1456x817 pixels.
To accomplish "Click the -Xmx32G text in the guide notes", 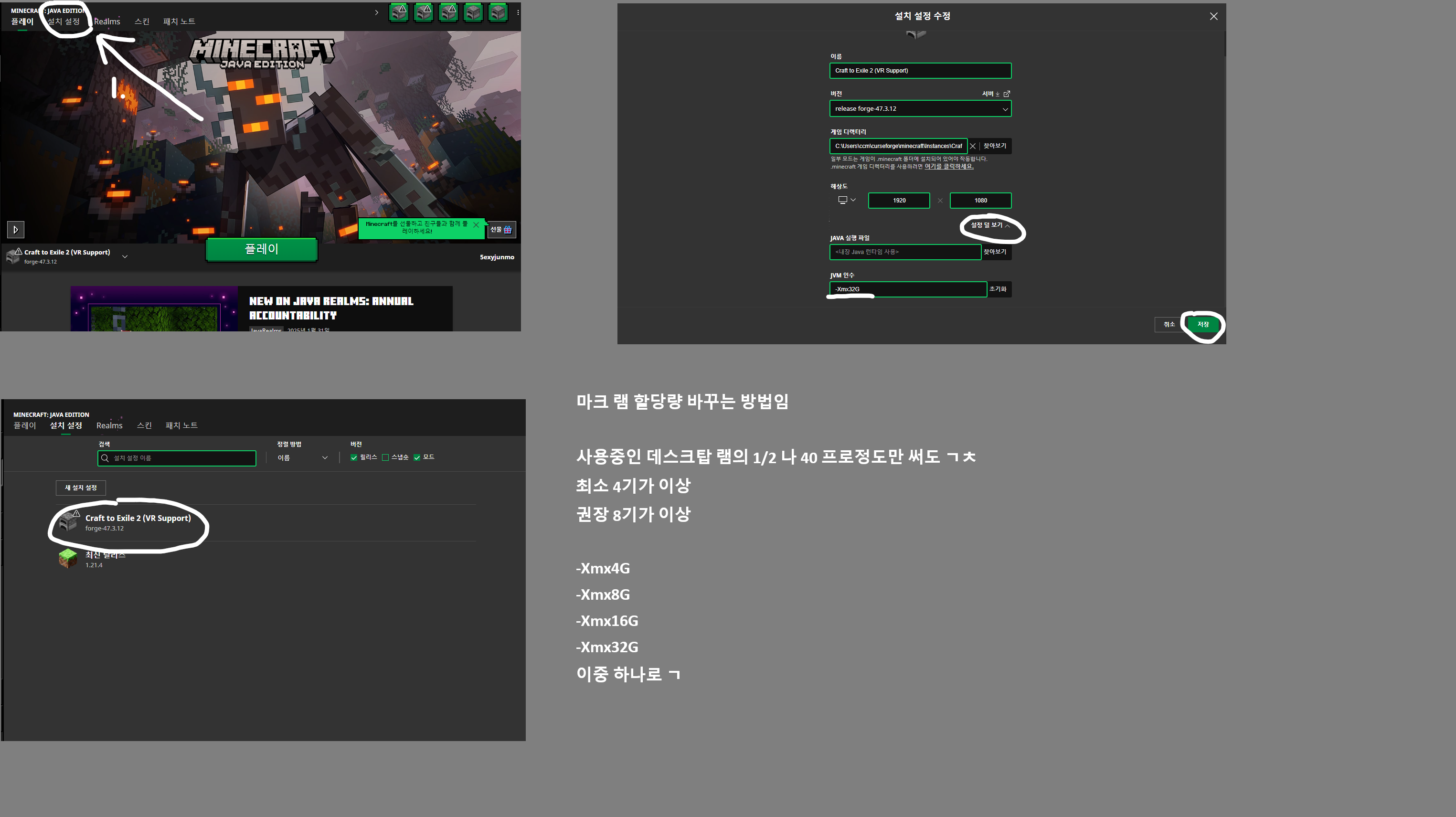I will tap(607, 647).
